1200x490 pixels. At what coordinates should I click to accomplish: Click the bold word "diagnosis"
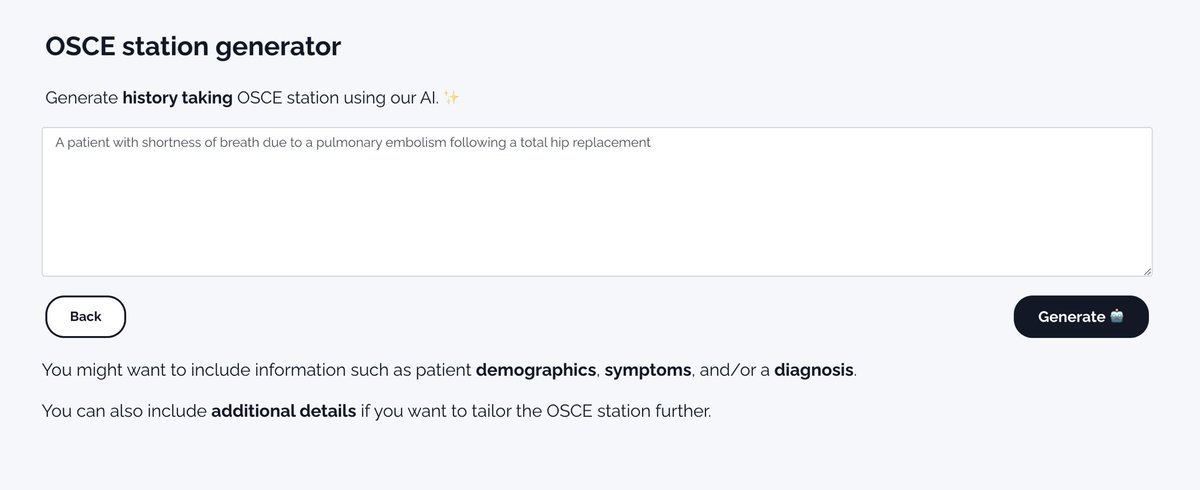[x=814, y=370]
